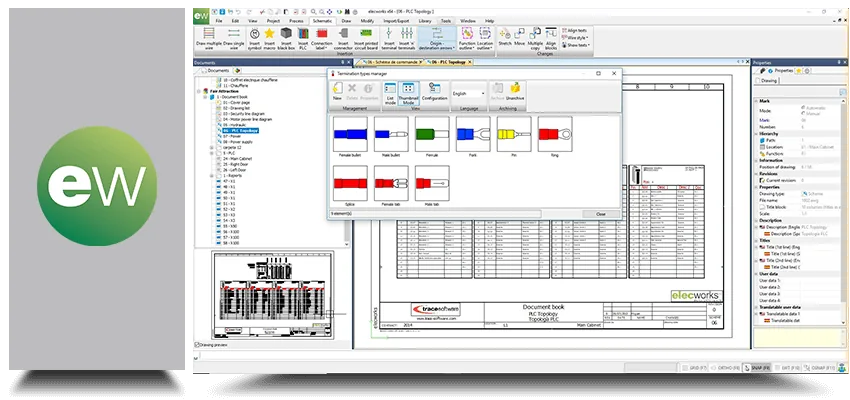The width and height of the screenshot is (850, 400).
Task: Select the Manual mark mode radio
Action: [802, 113]
